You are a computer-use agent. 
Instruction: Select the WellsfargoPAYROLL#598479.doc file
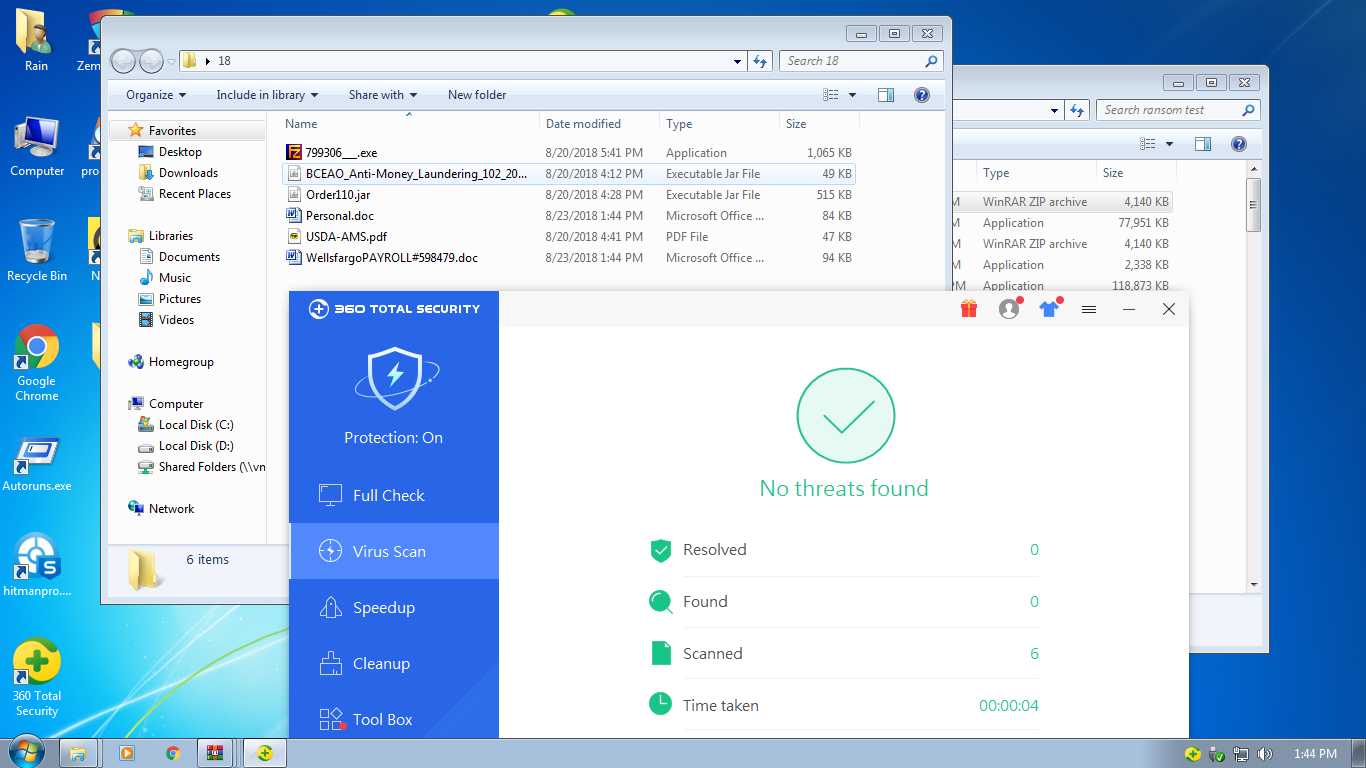[569, 258]
